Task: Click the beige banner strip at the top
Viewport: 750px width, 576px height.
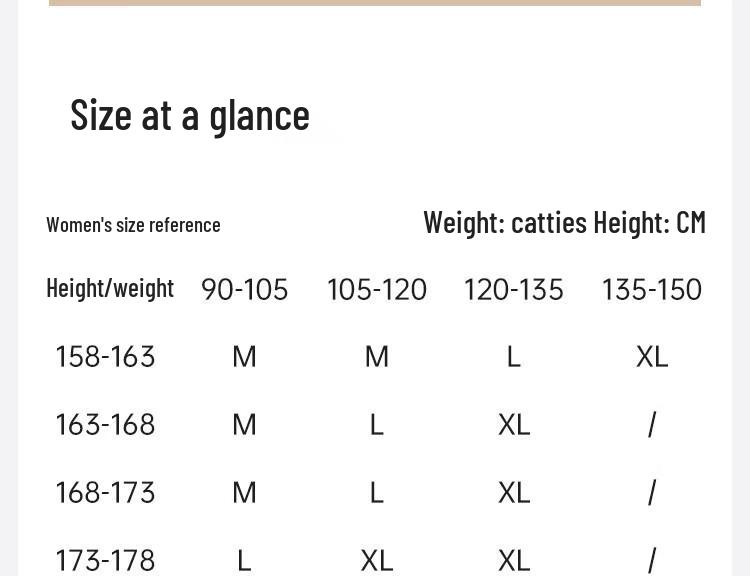Action: [x=375, y=3]
